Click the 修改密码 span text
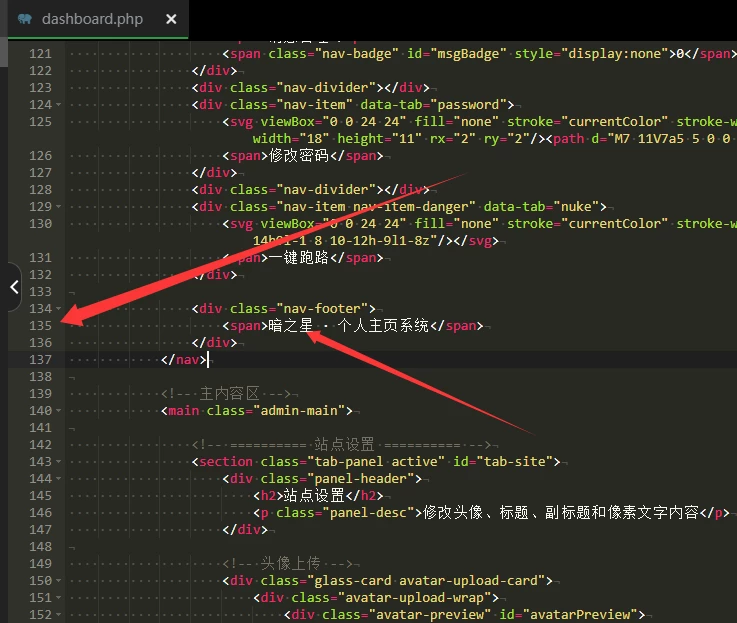This screenshot has width=737, height=623. 300,156
